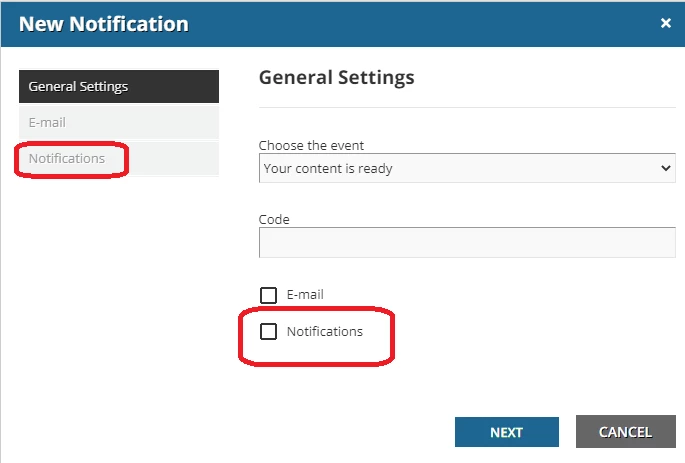Click 'Your content is ready' selected value

point(328,169)
